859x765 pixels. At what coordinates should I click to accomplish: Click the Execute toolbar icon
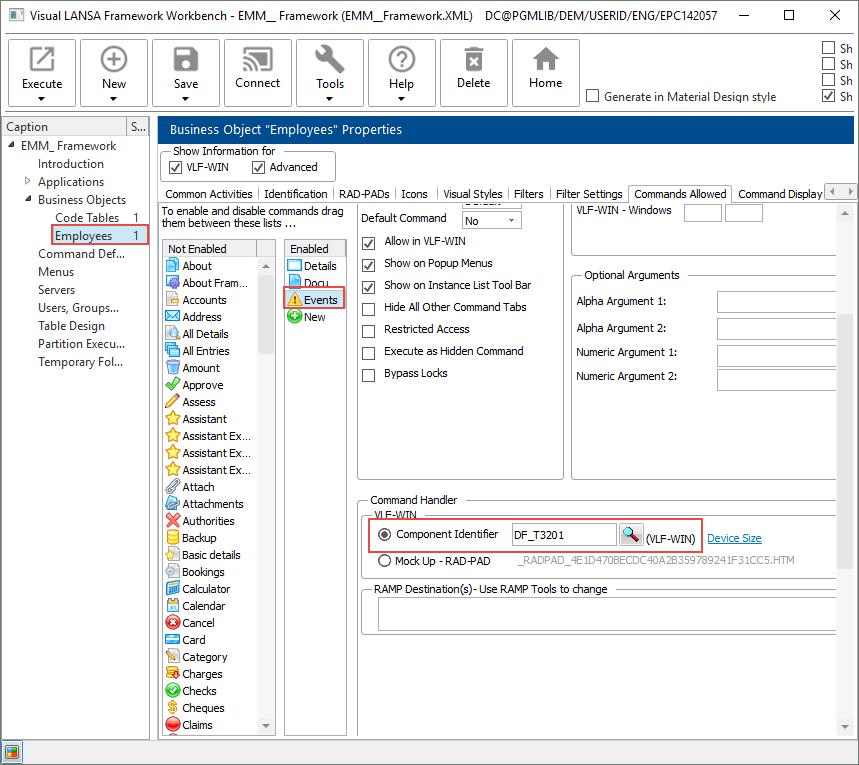click(42, 60)
